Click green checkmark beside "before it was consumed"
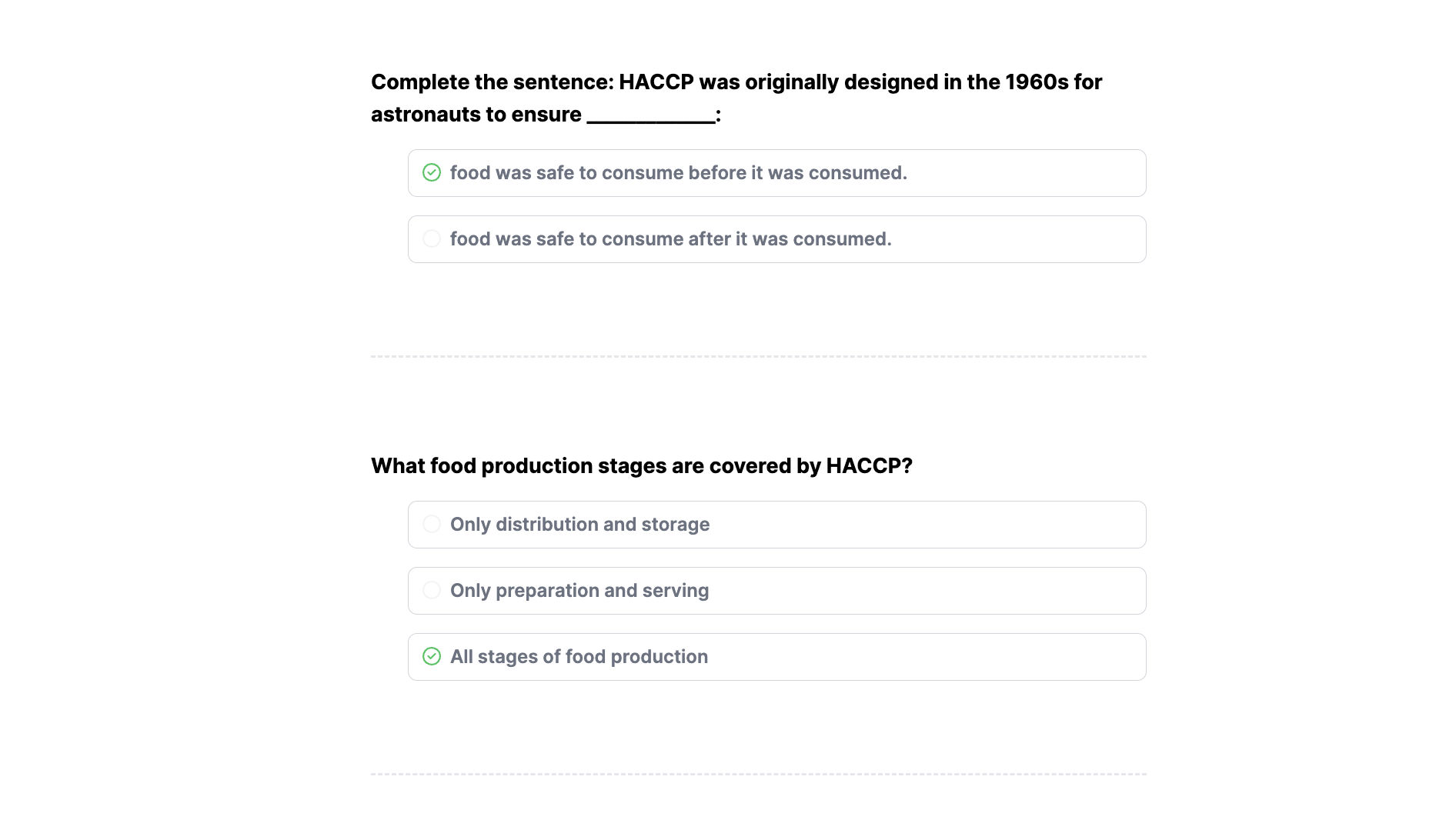The height and width of the screenshot is (820, 1456). [x=432, y=172]
